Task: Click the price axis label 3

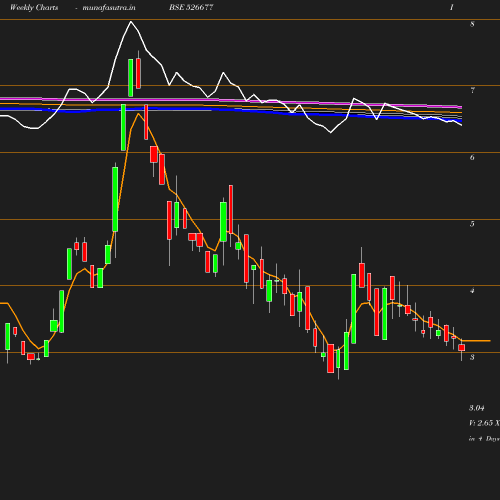Action: click(x=472, y=357)
